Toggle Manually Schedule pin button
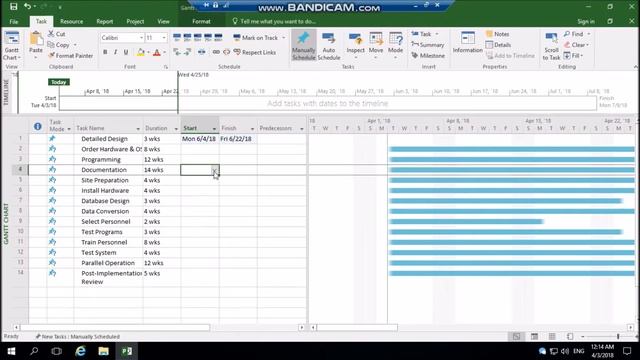Image resolution: width=640 pixels, height=360 pixels. [304, 46]
